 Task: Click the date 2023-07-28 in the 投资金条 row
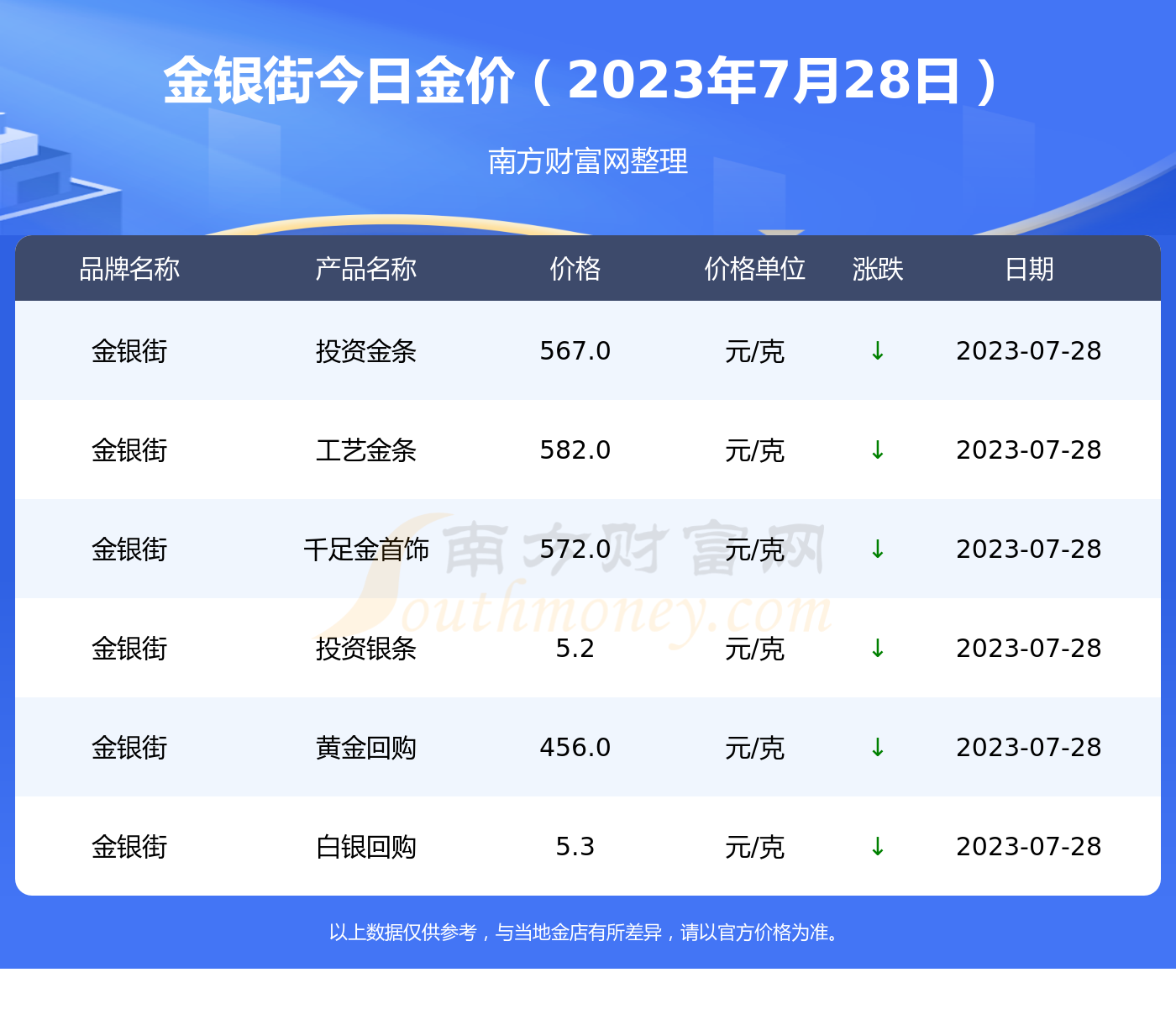1029,351
